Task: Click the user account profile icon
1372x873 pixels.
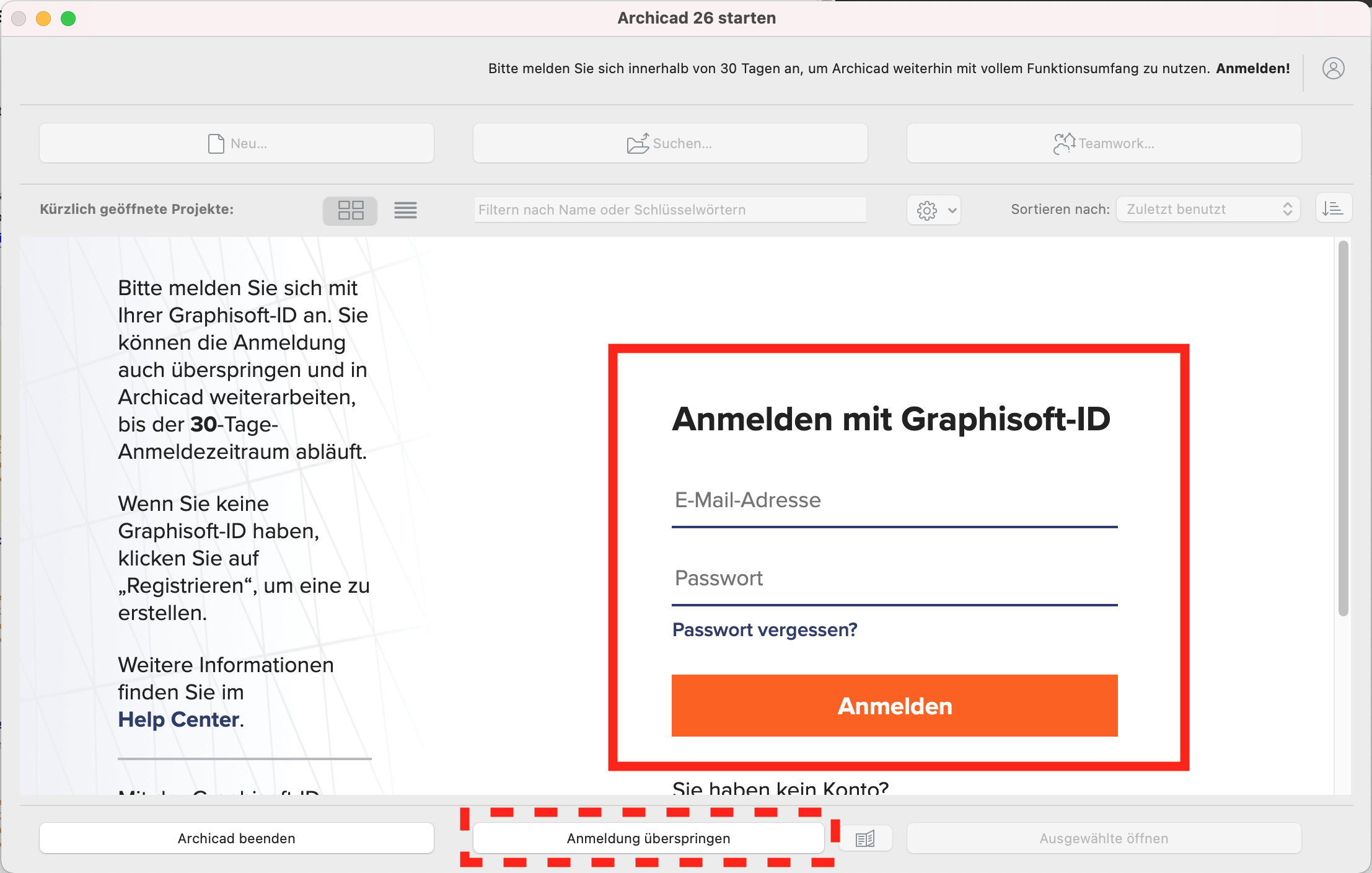Action: (x=1333, y=68)
